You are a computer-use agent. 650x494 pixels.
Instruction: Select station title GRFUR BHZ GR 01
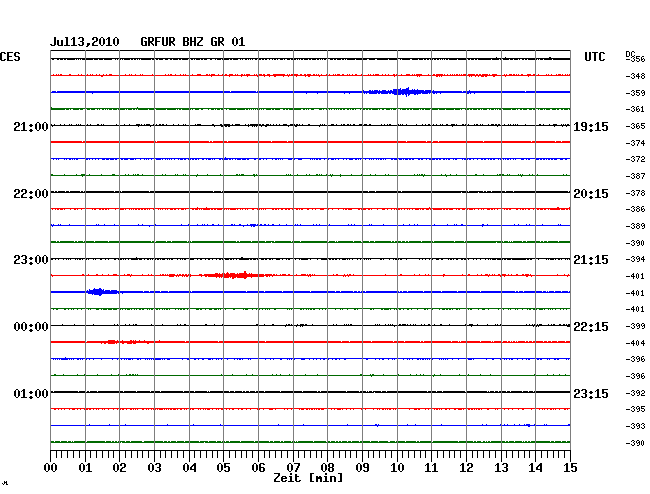pos(193,42)
